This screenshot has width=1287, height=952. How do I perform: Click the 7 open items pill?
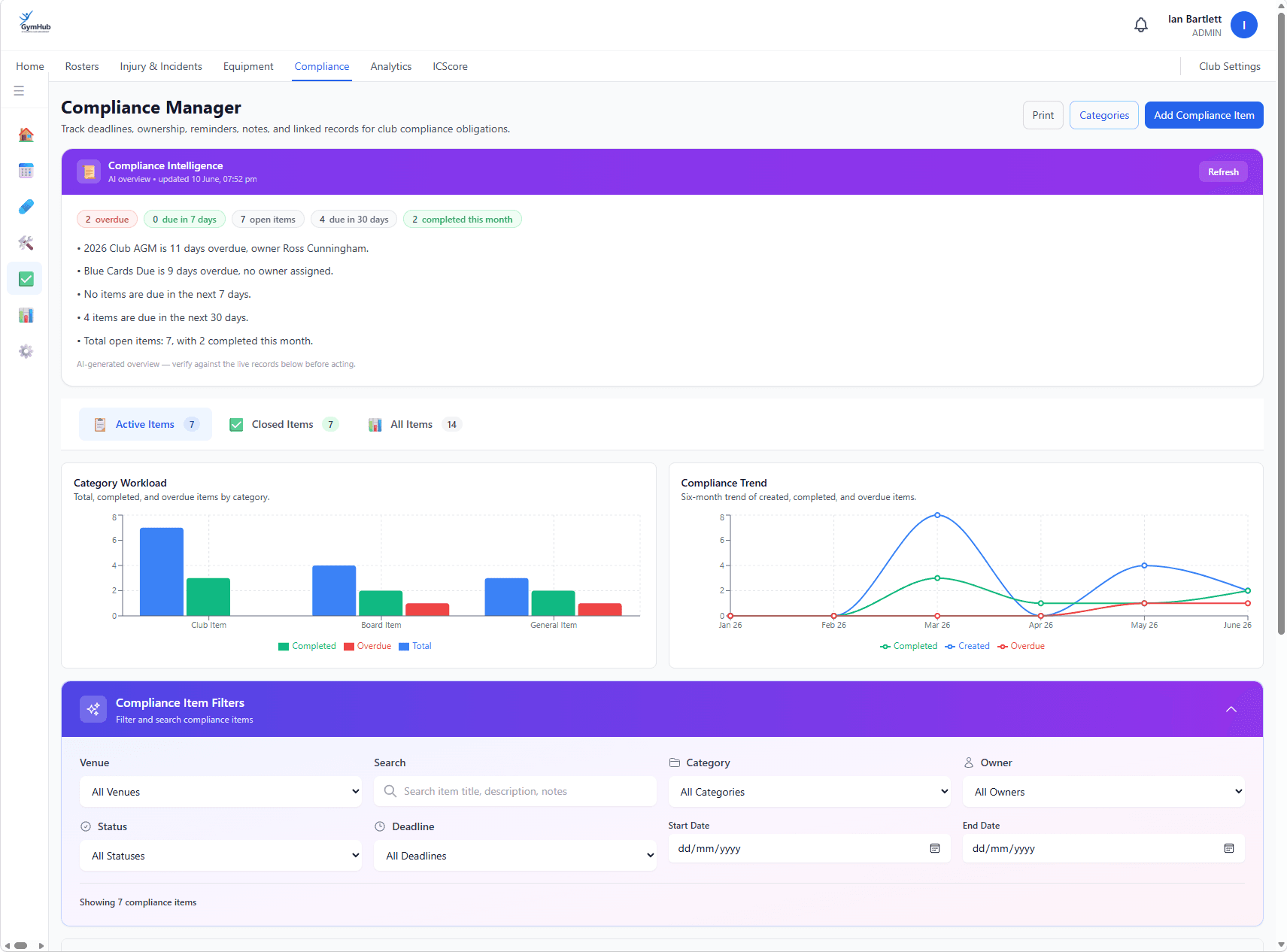click(268, 219)
